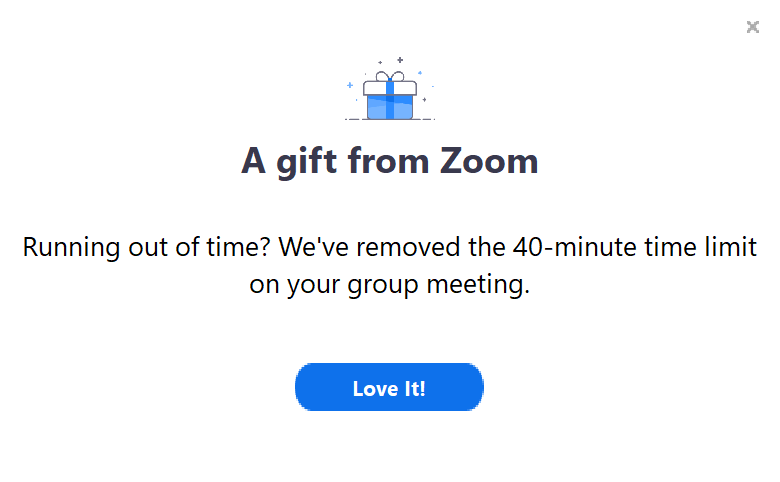Viewport: 780px width, 482px height.
Task: Click the "Love It!" button
Action: pos(389,388)
